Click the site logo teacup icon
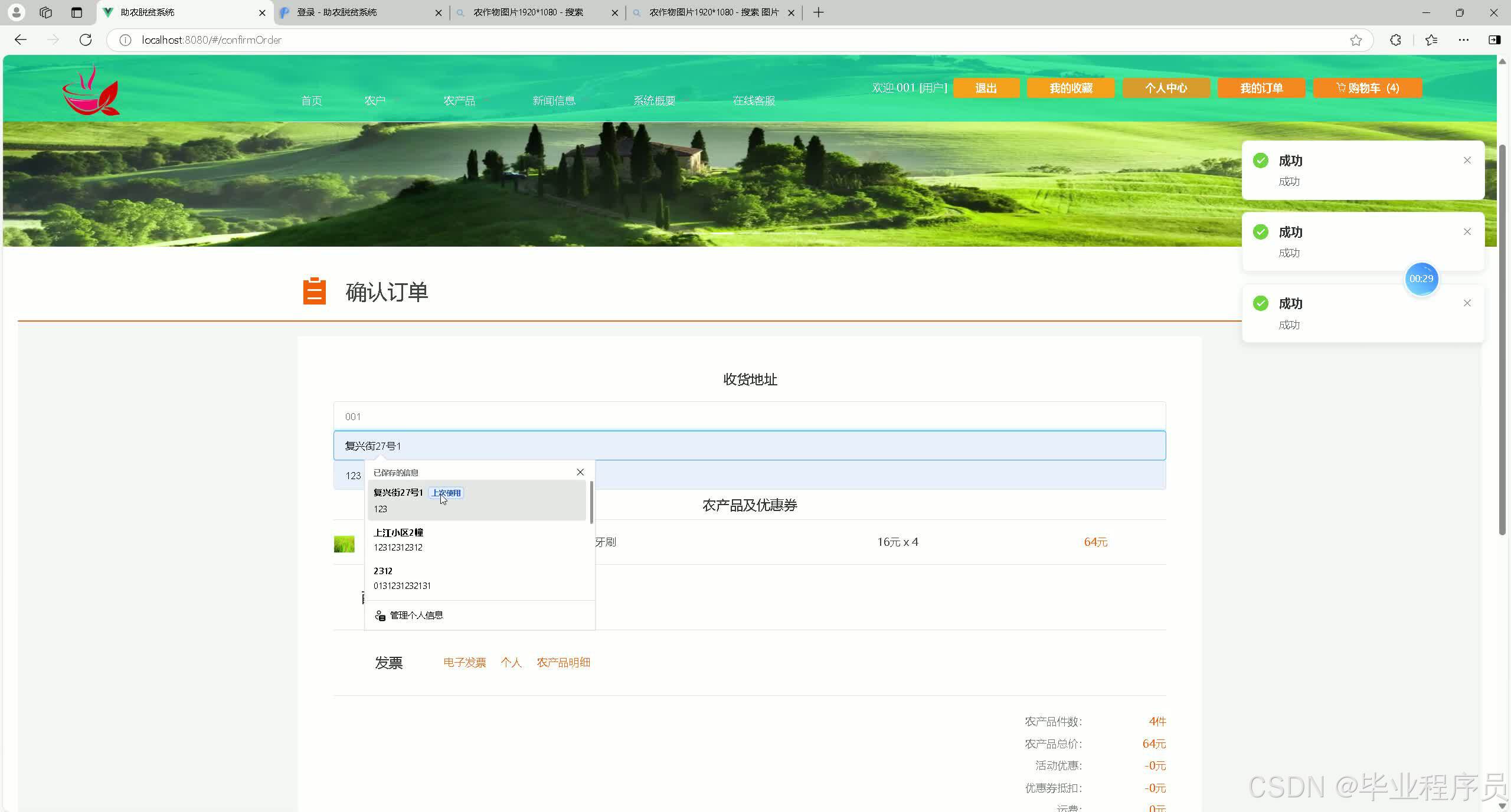Viewport: 1511px width, 812px height. tap(91, 90)
